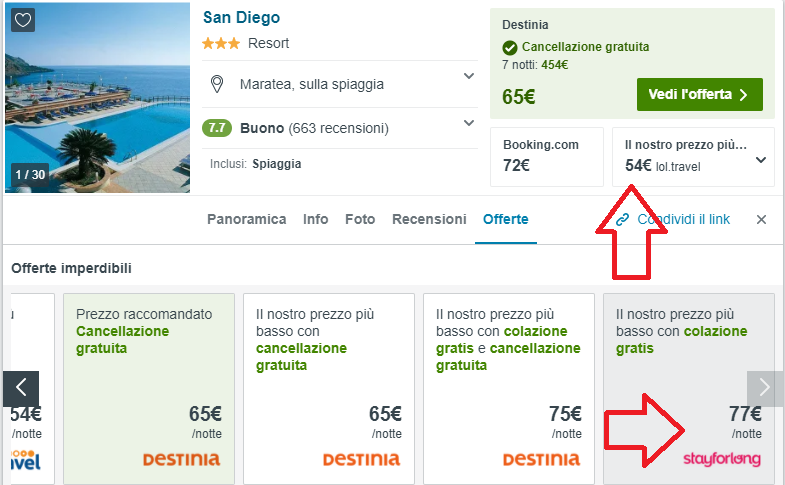The width and height of the screenshot is (785, 485).
Task: Click the green 7.7 rating badge
Action: point(217,128)
